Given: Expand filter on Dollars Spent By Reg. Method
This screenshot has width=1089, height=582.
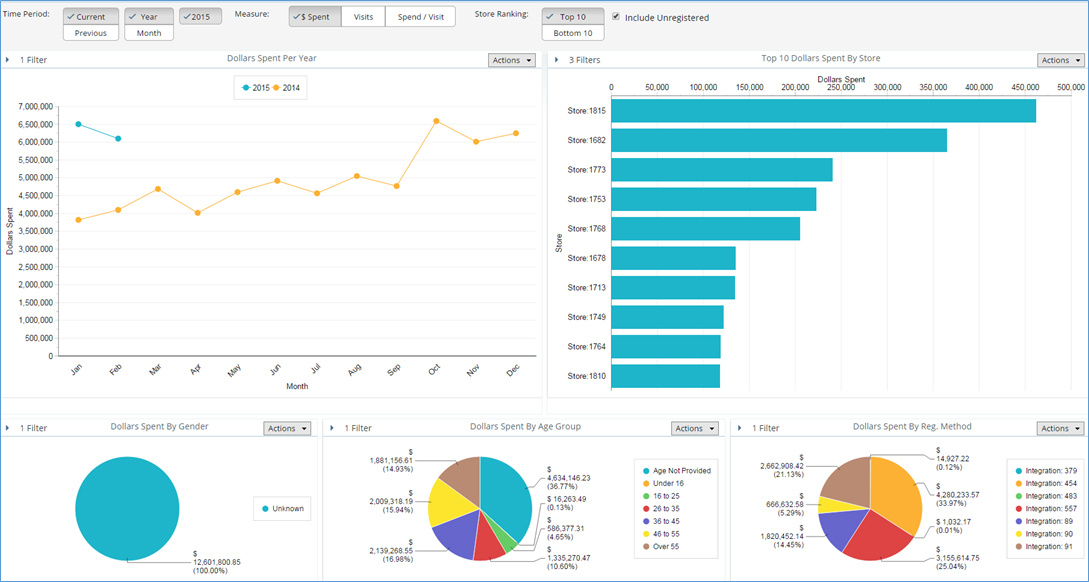Looking at the screenshot, I should click(740, 428).
